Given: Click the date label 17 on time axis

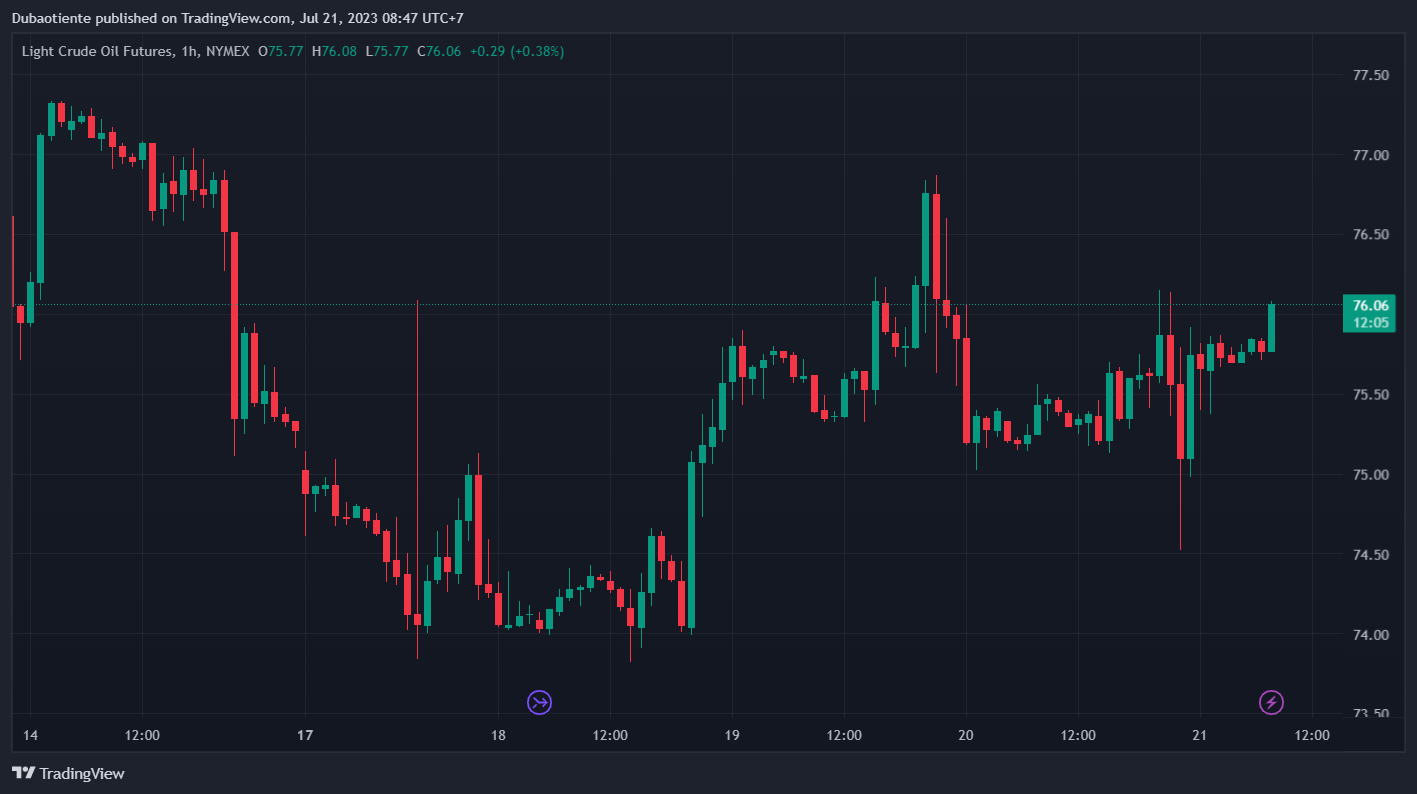Looking at the screenshot, I should click(305, 735).
